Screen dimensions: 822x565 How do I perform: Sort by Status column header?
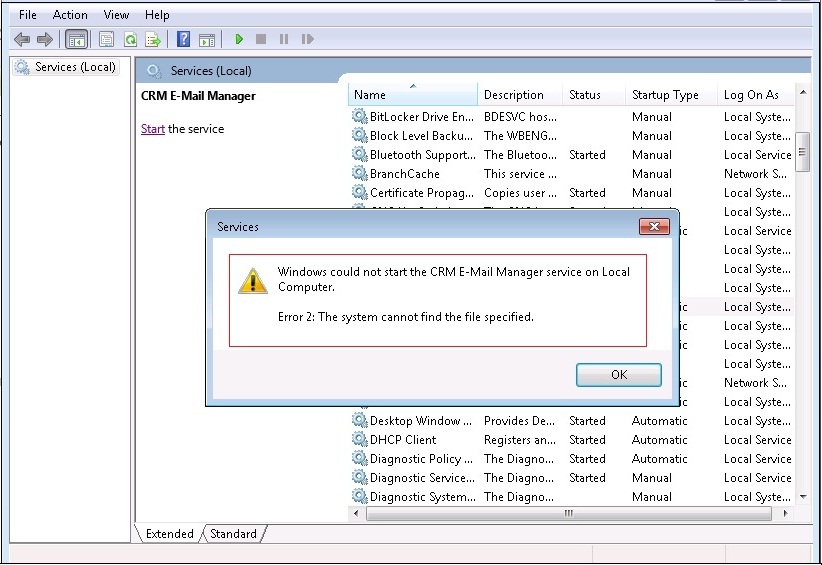[594, 95]
